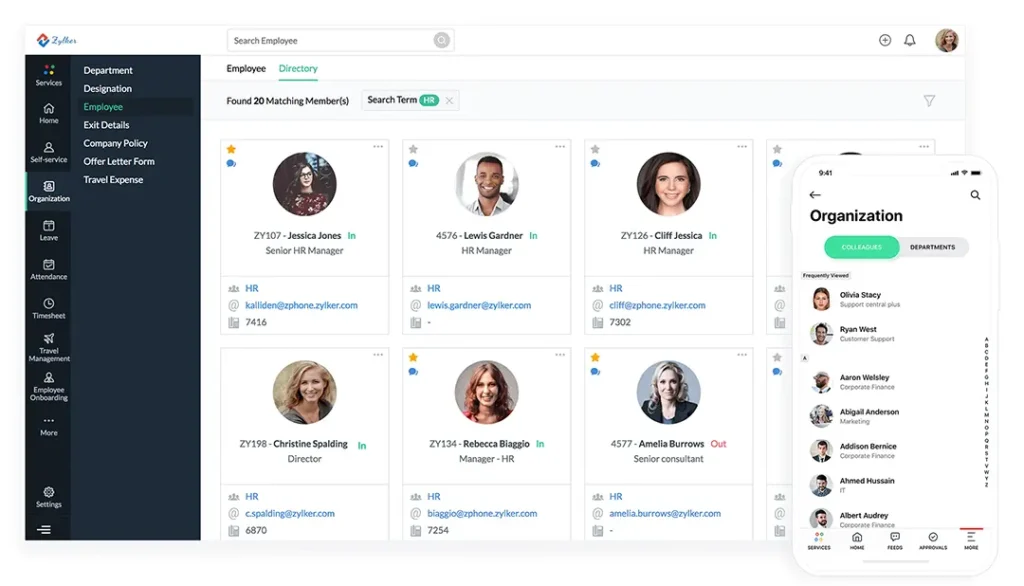This screenshot has height=586, width=1024.
Task: Remove the HR search term filter
Action: click(x=449, y=100)
